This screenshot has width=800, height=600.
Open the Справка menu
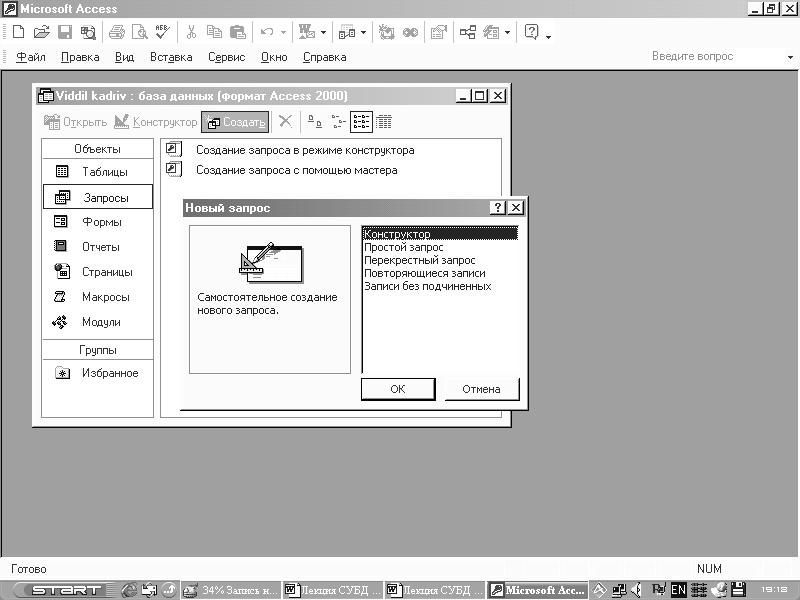pyautogui.click(x=324, y=57)
